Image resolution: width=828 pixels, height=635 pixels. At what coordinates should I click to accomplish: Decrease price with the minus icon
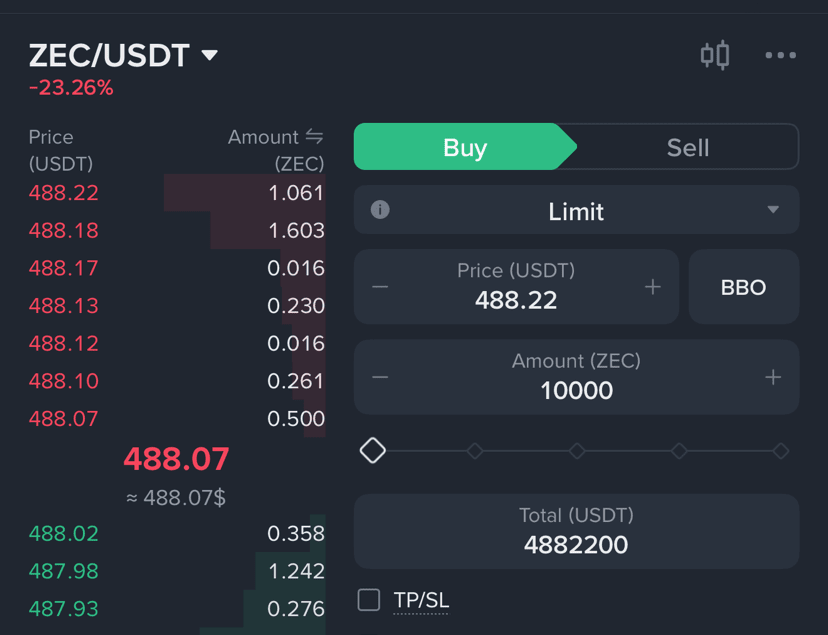380,287
